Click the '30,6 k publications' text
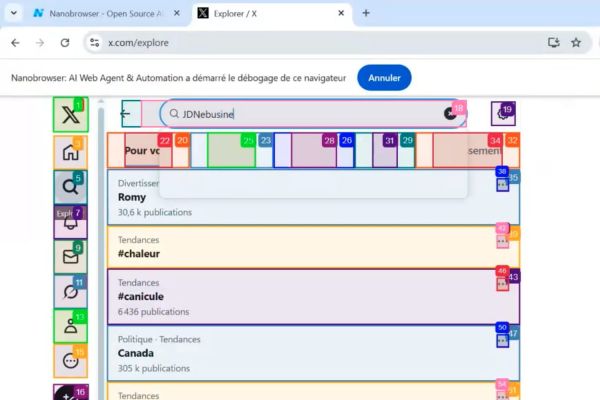 pos(155,212)
